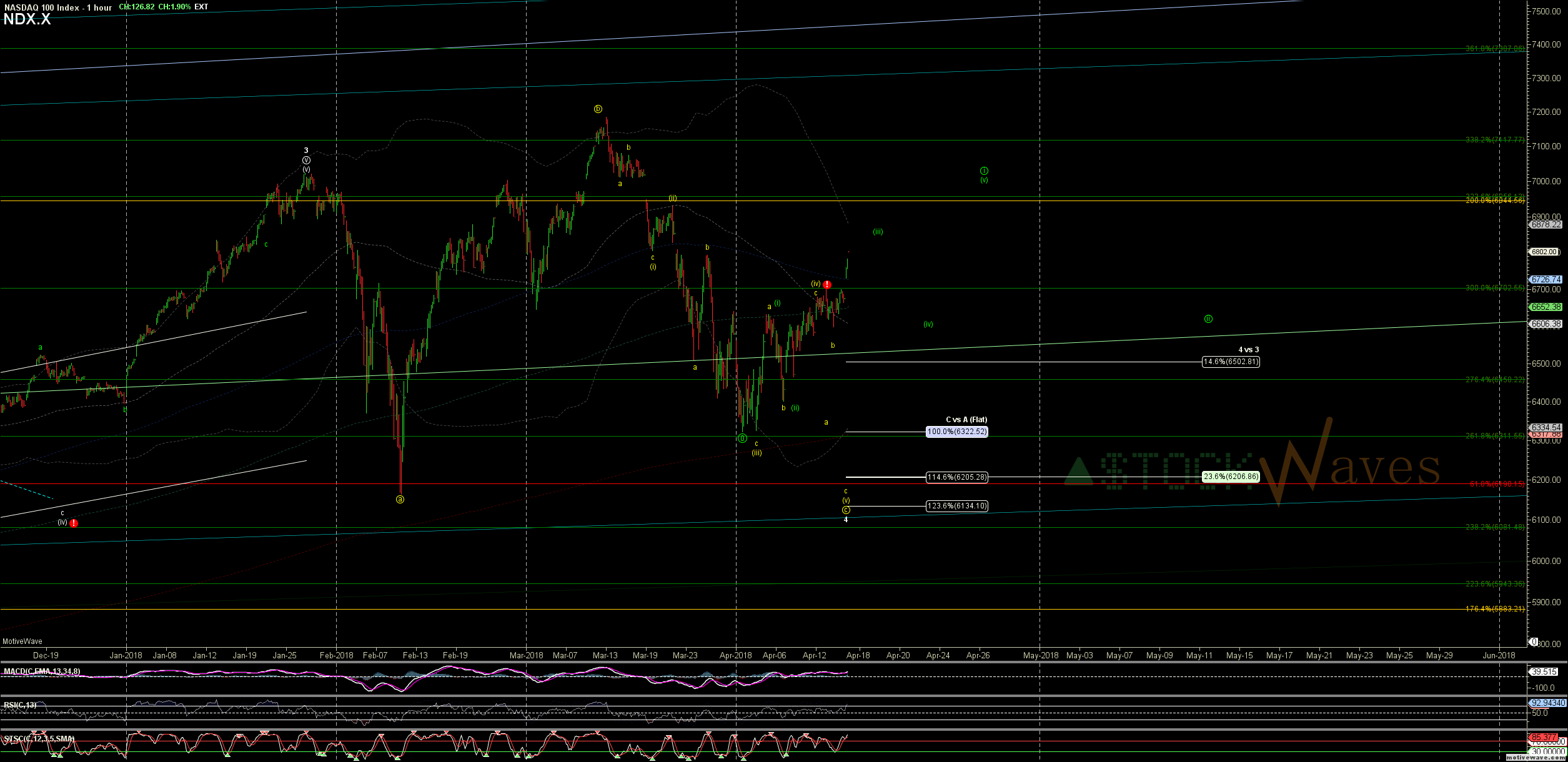Click the Jan-2018 date on time axis
The image size is (1568, 762).
[x=126, y=655]
